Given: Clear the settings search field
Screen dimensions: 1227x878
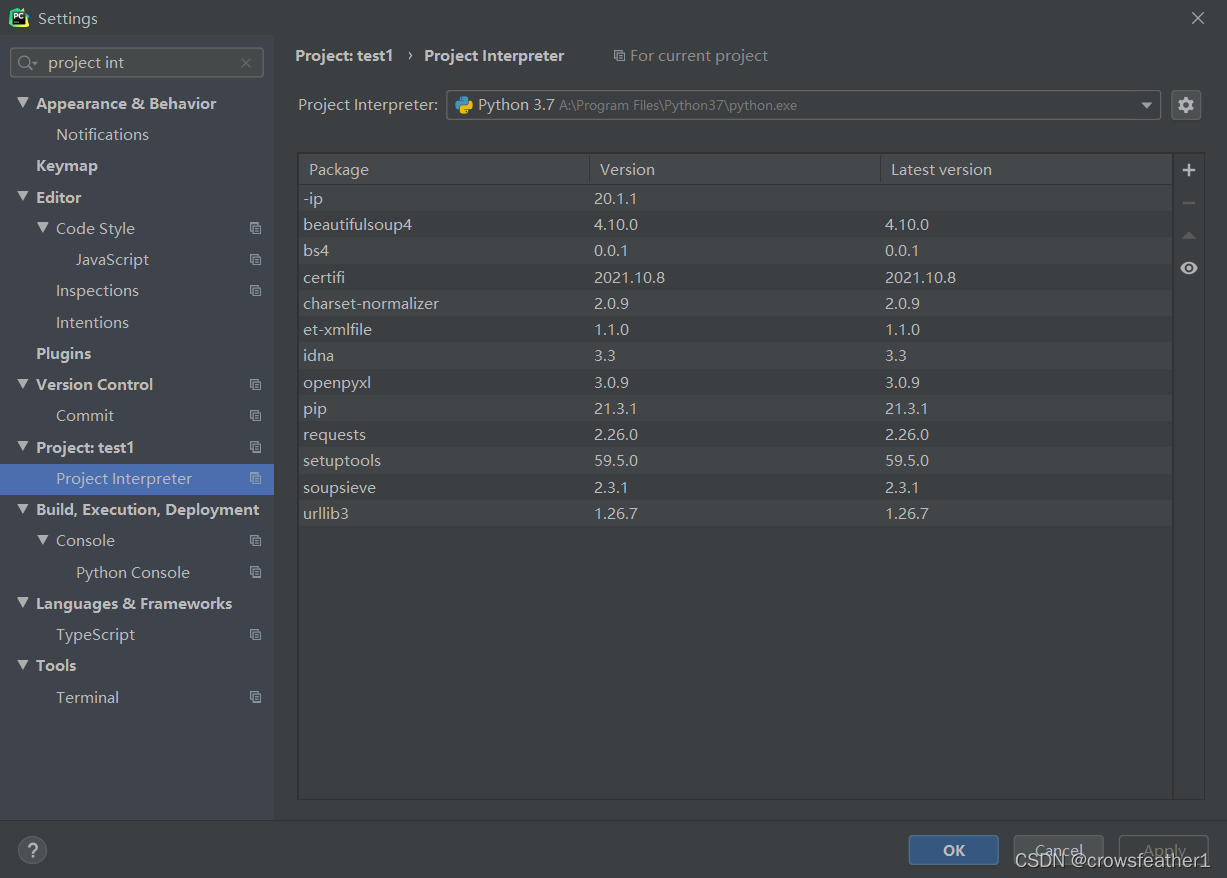Looking at the screenshot, I should pos(246,63).
